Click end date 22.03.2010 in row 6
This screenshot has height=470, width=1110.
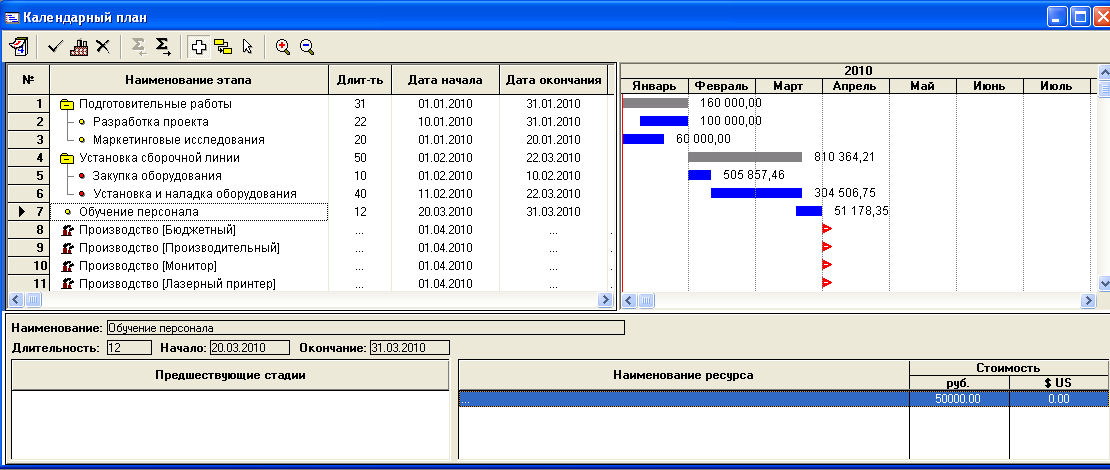(x=554, y=194)
